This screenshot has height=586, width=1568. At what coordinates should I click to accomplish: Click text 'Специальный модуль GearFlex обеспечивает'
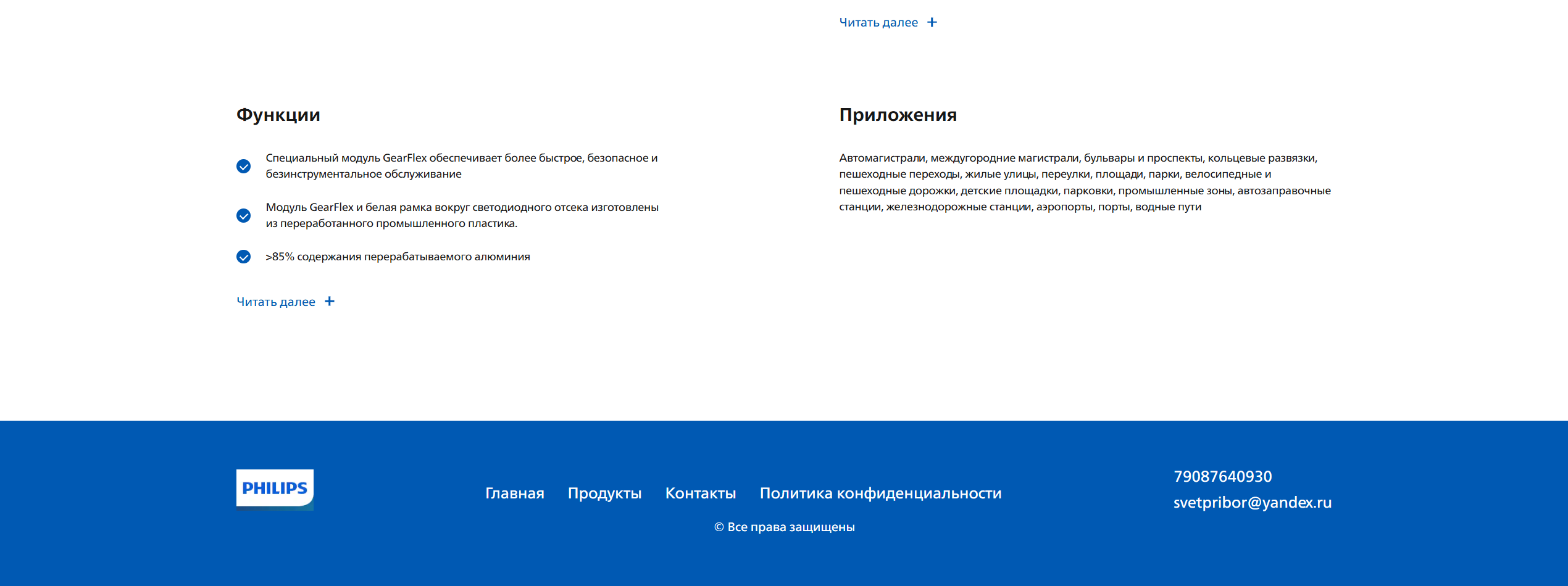pos(462,166)
